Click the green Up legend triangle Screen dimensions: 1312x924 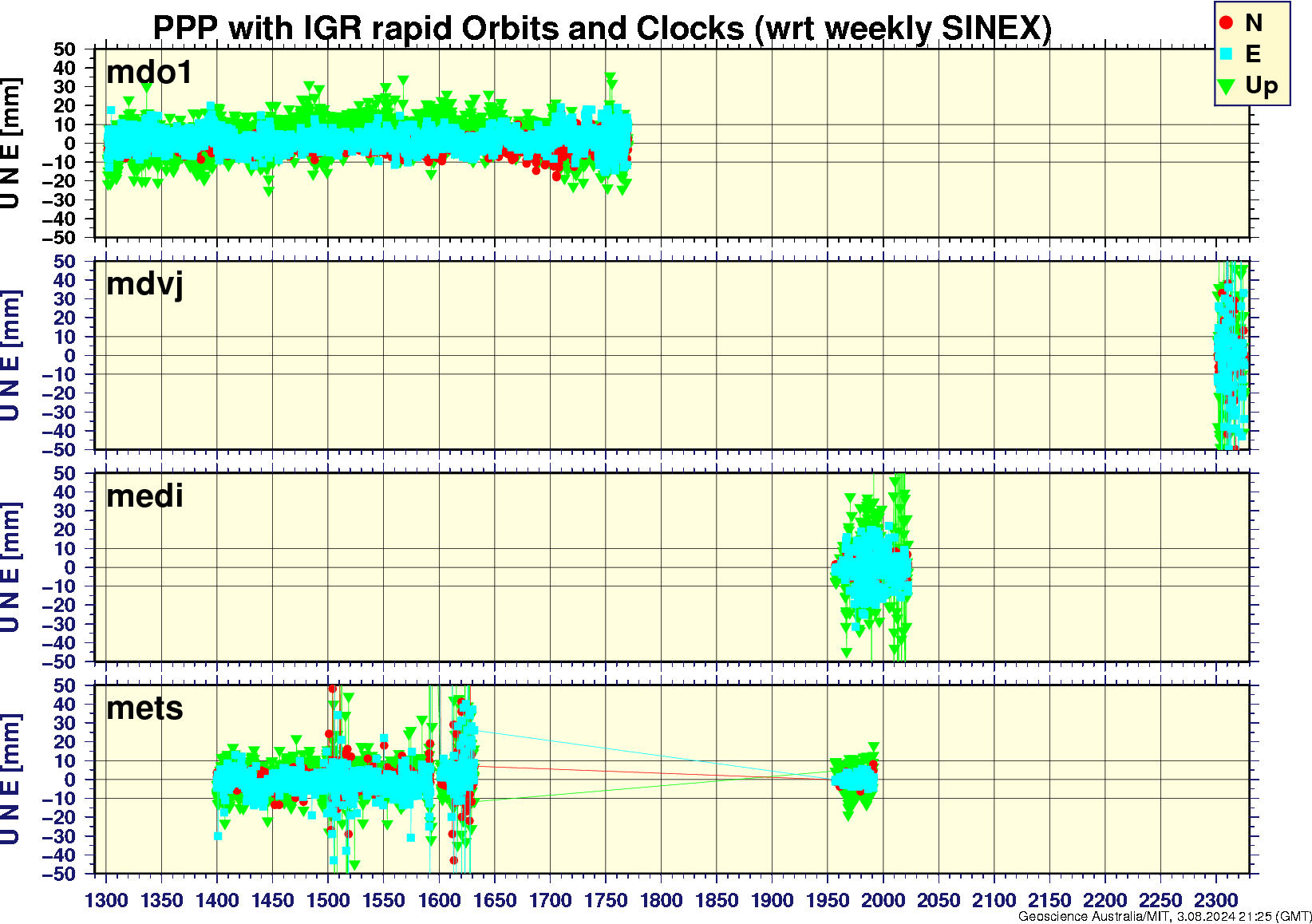coord(1227,85)
